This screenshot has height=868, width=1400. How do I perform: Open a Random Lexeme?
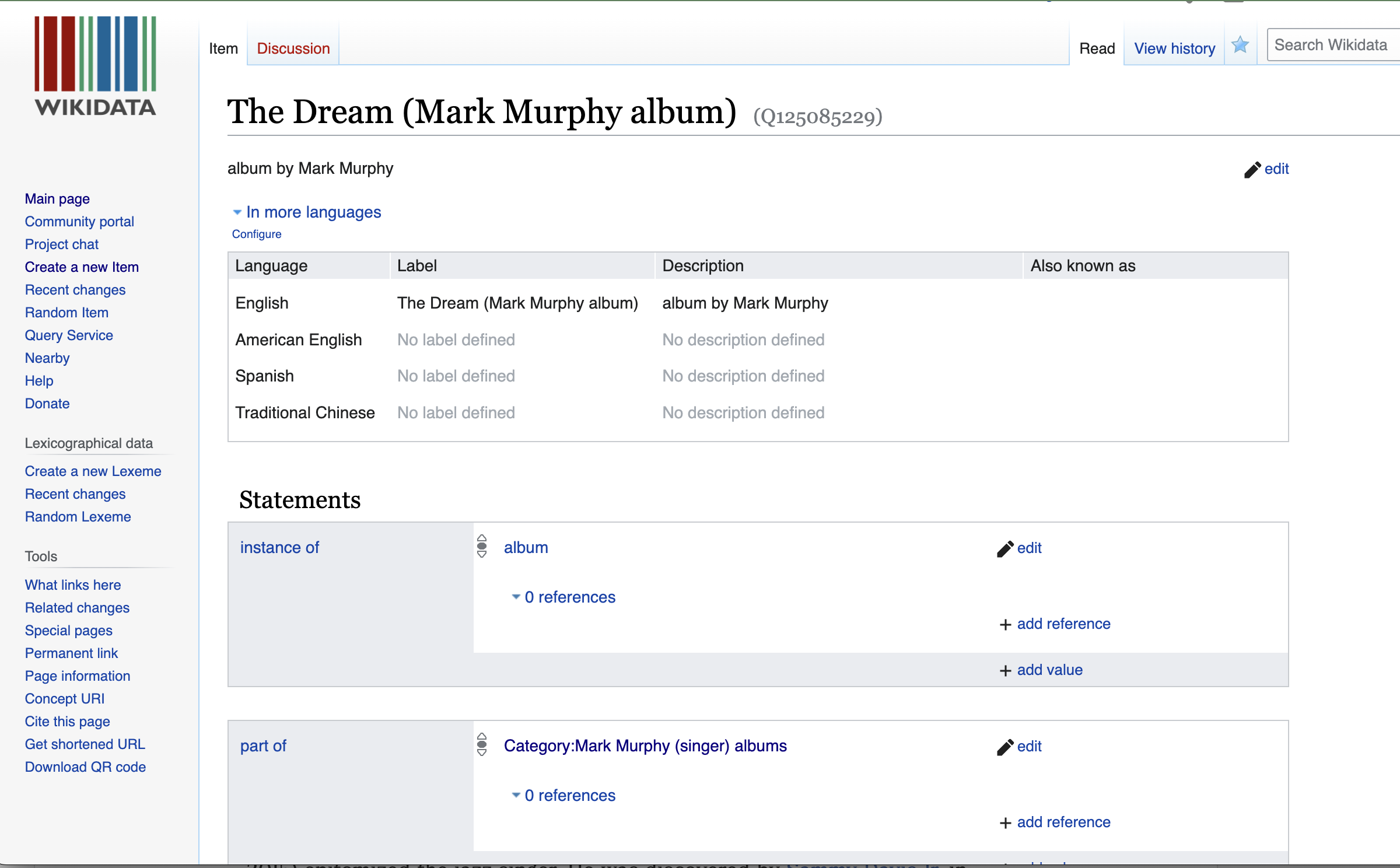(x=78, y=517)
